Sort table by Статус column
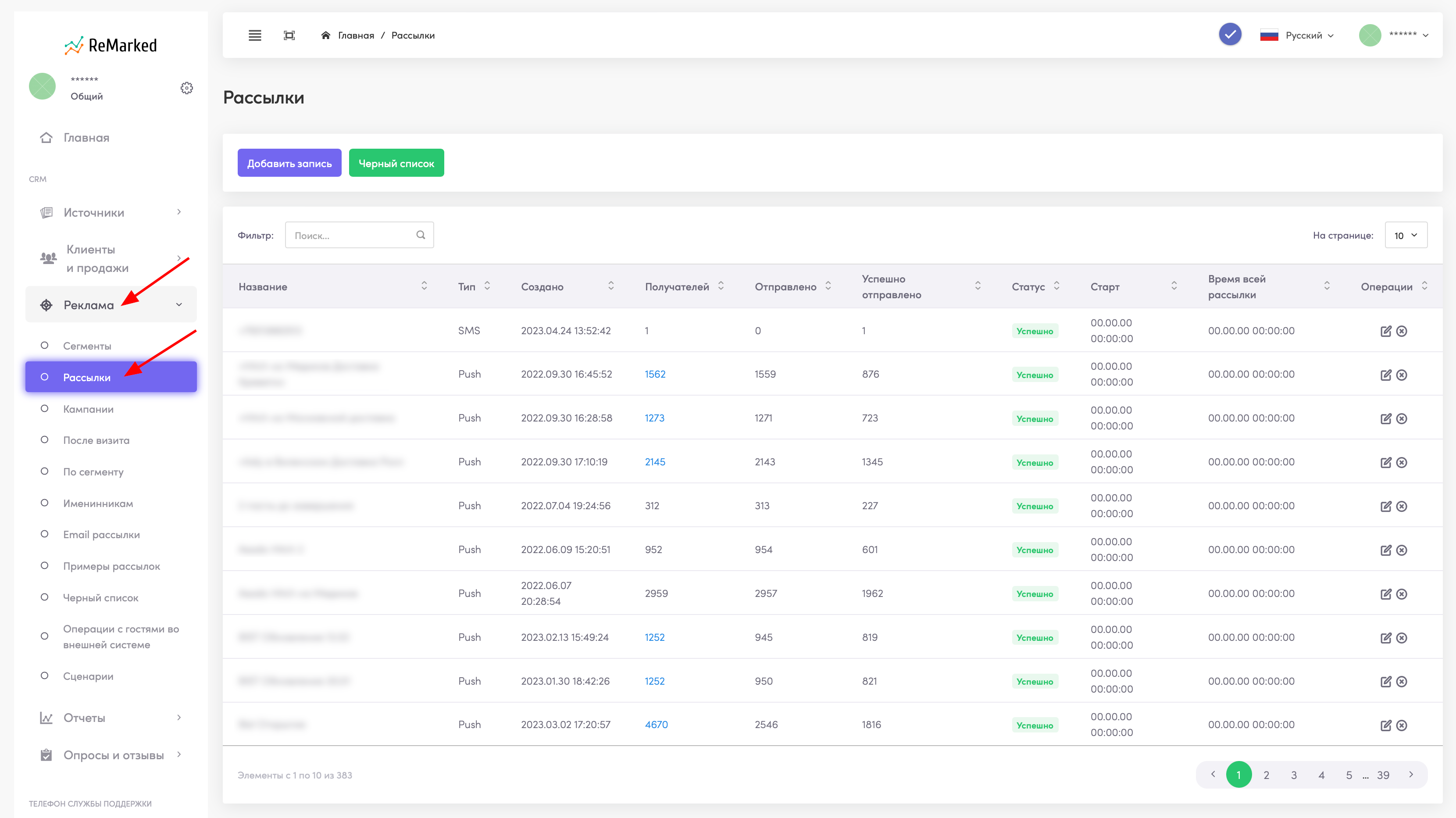This screenshot has height=818, width=1456. tap(1056, 286)
